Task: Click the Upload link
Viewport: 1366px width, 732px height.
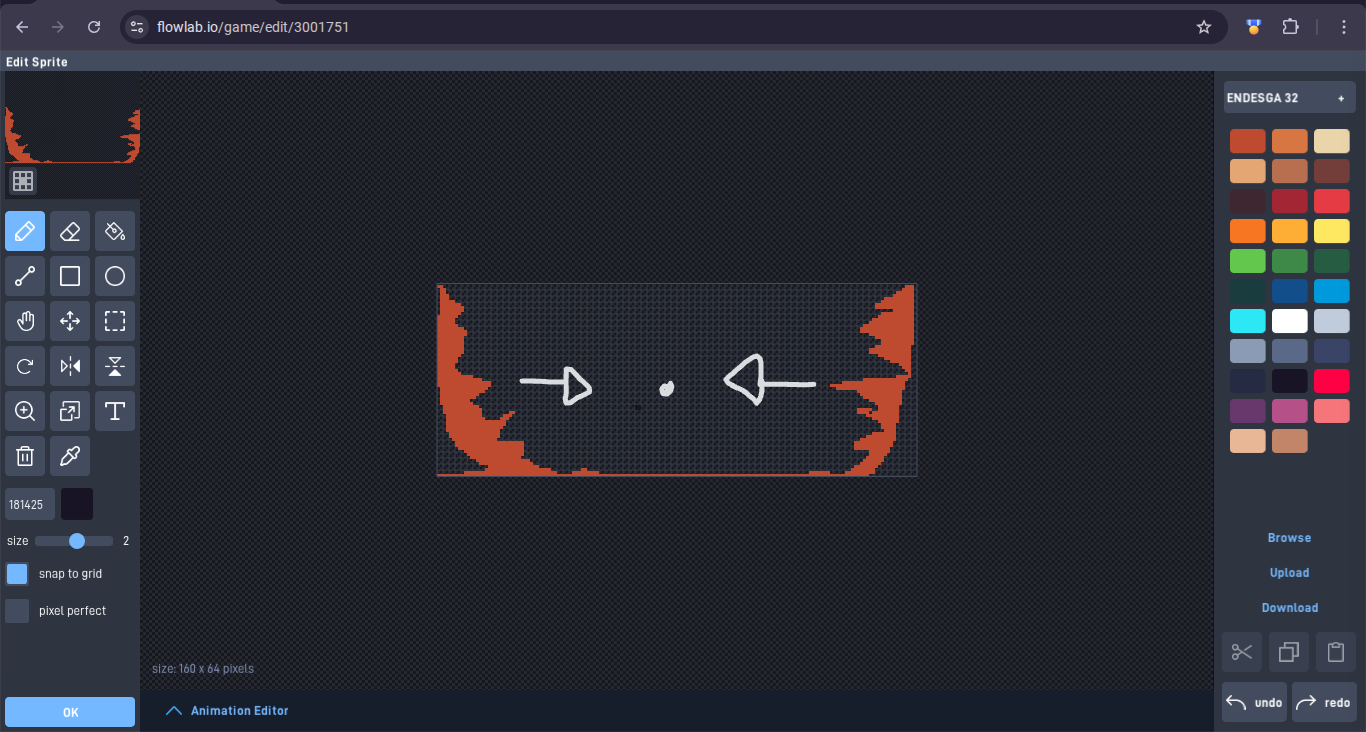Action: pos(1289,573)
